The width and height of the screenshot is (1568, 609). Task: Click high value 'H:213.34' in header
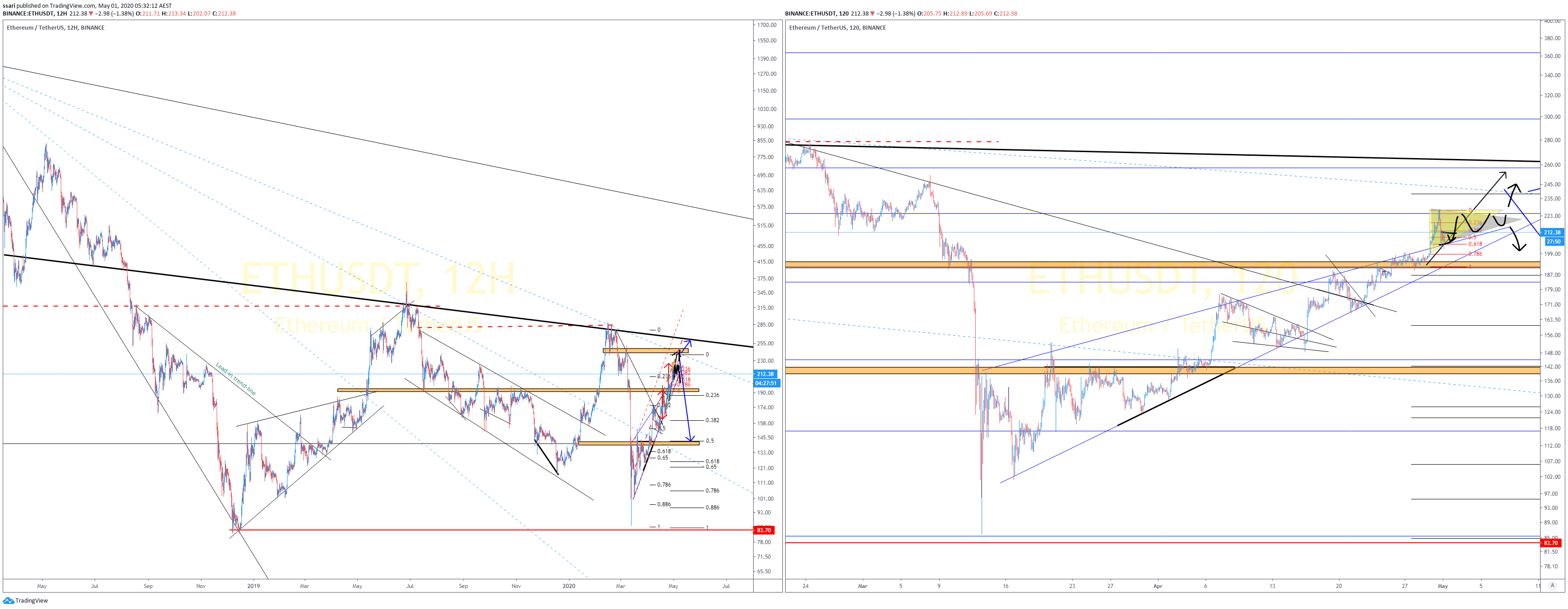click(x=174, y=13)
